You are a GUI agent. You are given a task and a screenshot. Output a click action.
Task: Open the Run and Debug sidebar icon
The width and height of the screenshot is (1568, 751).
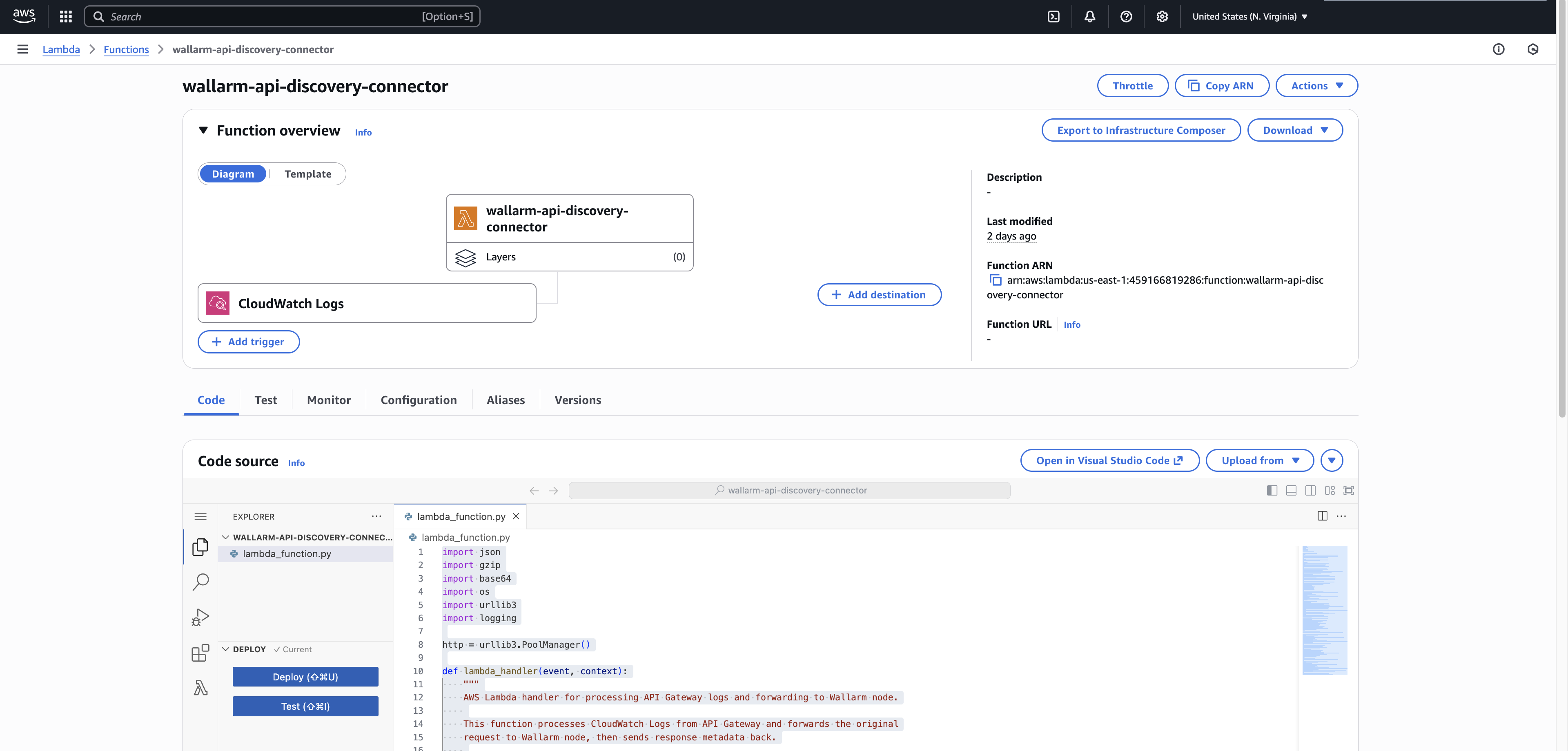click(200, 617)
